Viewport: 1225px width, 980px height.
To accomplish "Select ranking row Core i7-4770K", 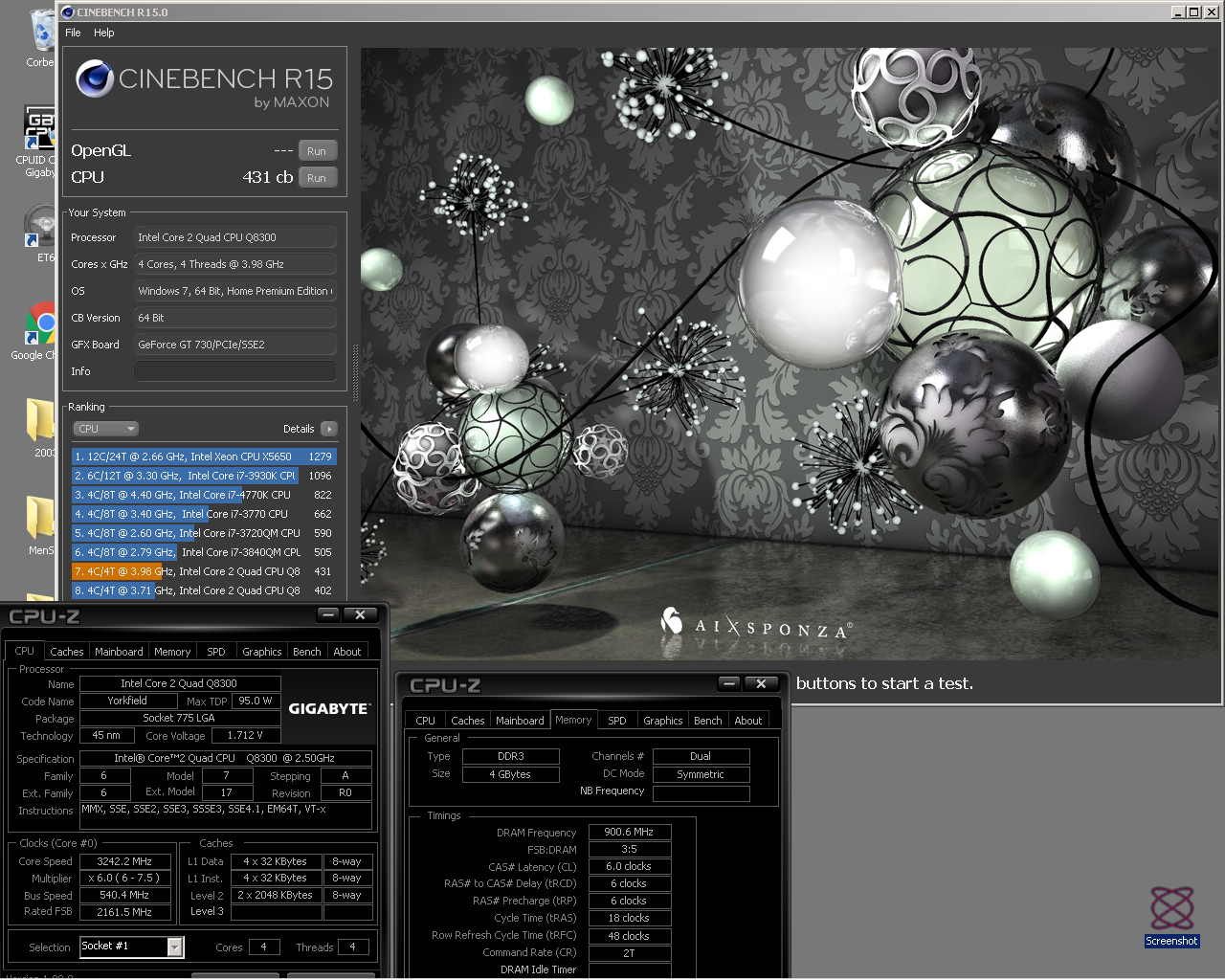I will [x=204, y=495].
